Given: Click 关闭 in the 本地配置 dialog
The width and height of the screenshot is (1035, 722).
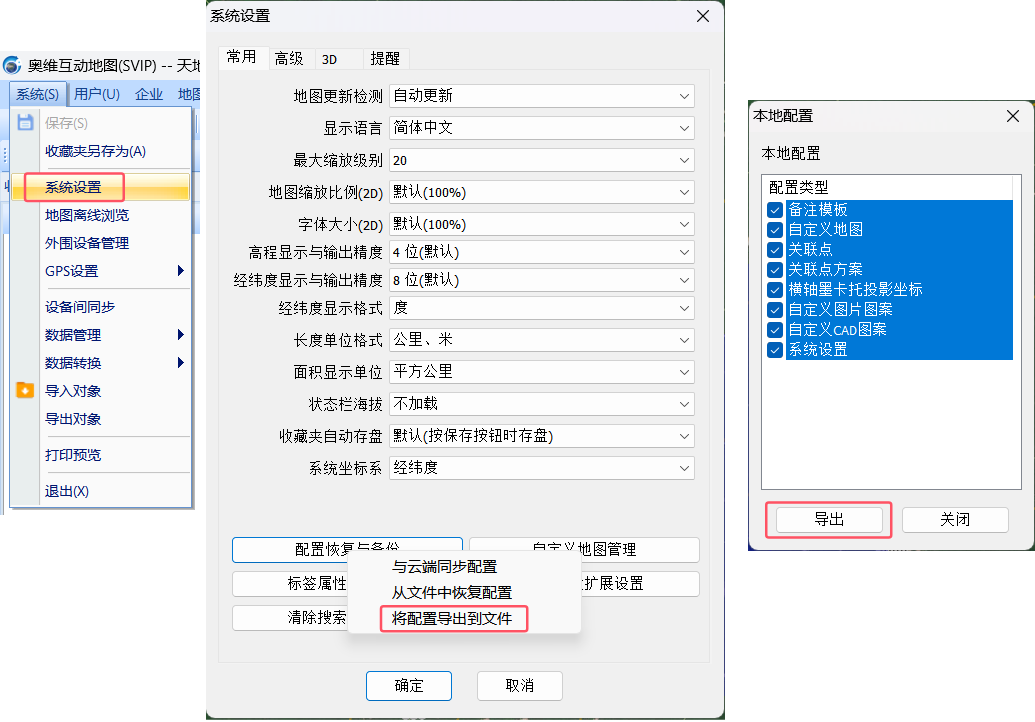Looking at the screenshot, I should [x=955, y=519].
